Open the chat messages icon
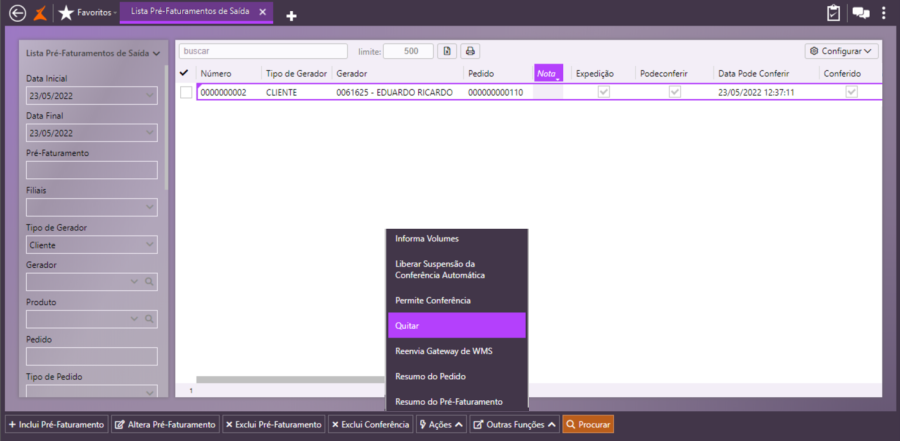The width and height of the screenshot is (900, 441). pyautogui.click(x=861, y=13)
